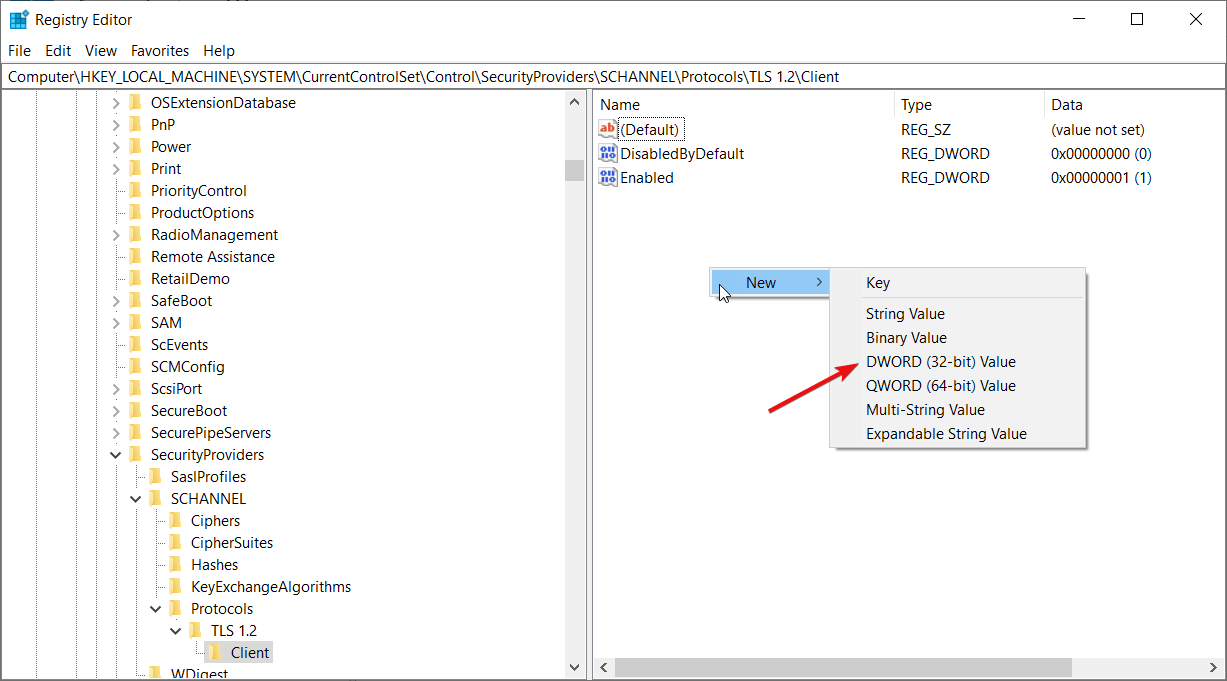
Task: Click the horizontal scrollbar thumb in values pane
Action: point(843,666)
